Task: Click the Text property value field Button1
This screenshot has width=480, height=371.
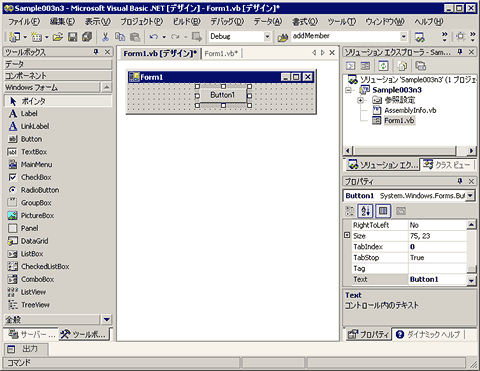Action: click(437, 279)
